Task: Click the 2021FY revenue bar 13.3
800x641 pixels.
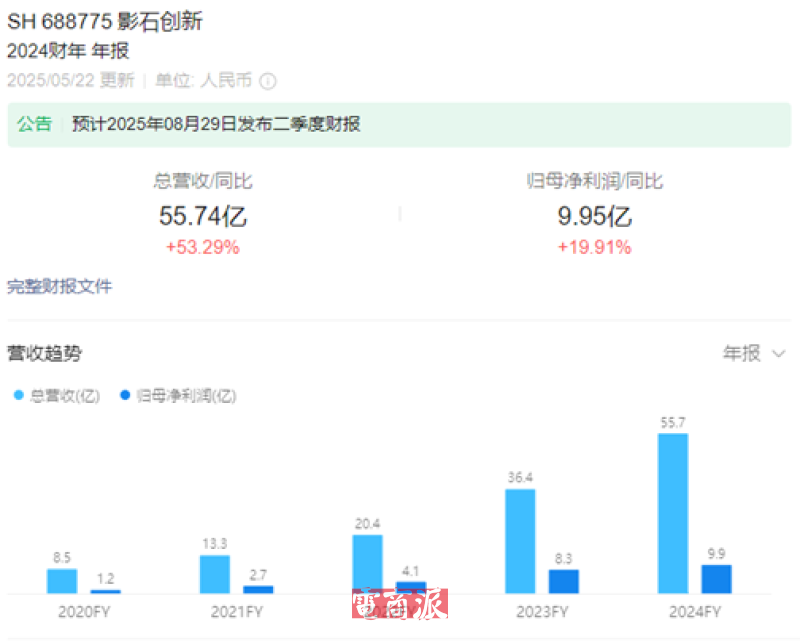Action: [215, 574]
